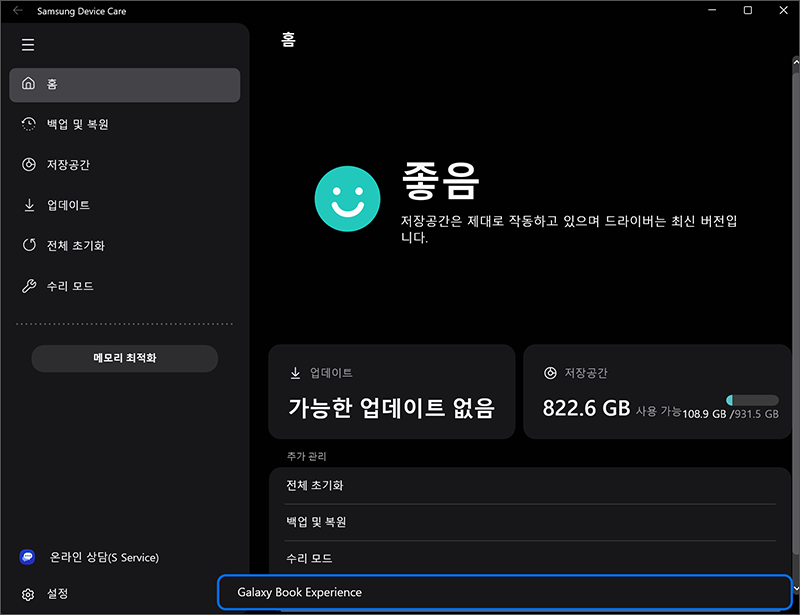
Task: Click the Galaxy Book Experience bar
Action: pyautogui.click(x=500, y=592)
